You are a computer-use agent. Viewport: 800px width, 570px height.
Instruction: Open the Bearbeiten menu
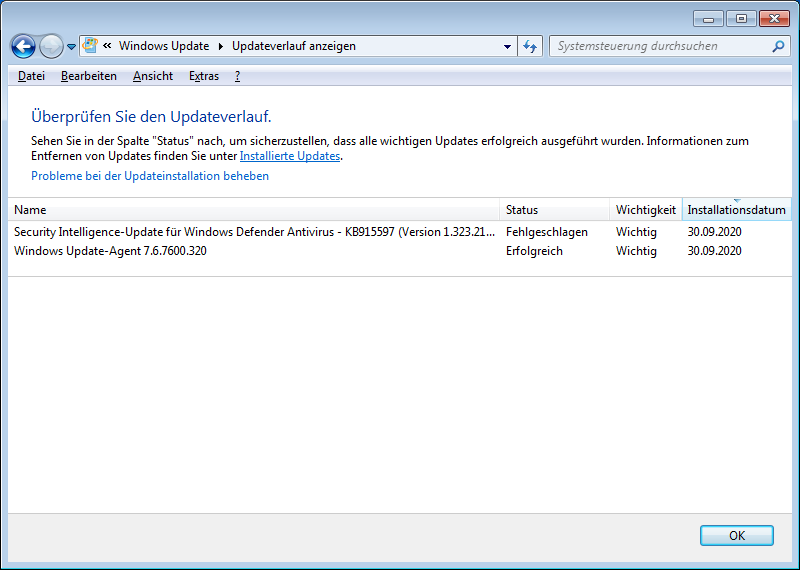pos(89,76)
